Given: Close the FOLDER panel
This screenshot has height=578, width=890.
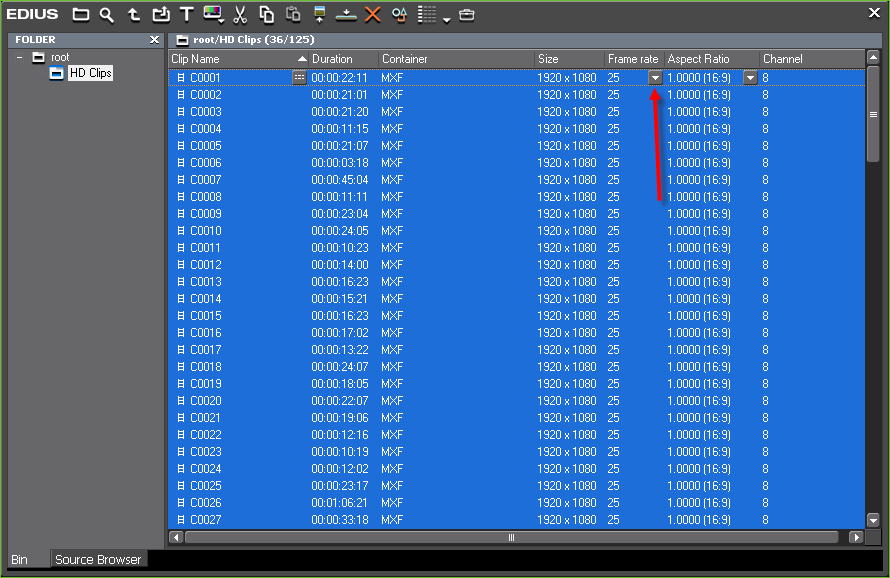Looking at the screenshot, I should pos(154,40).
